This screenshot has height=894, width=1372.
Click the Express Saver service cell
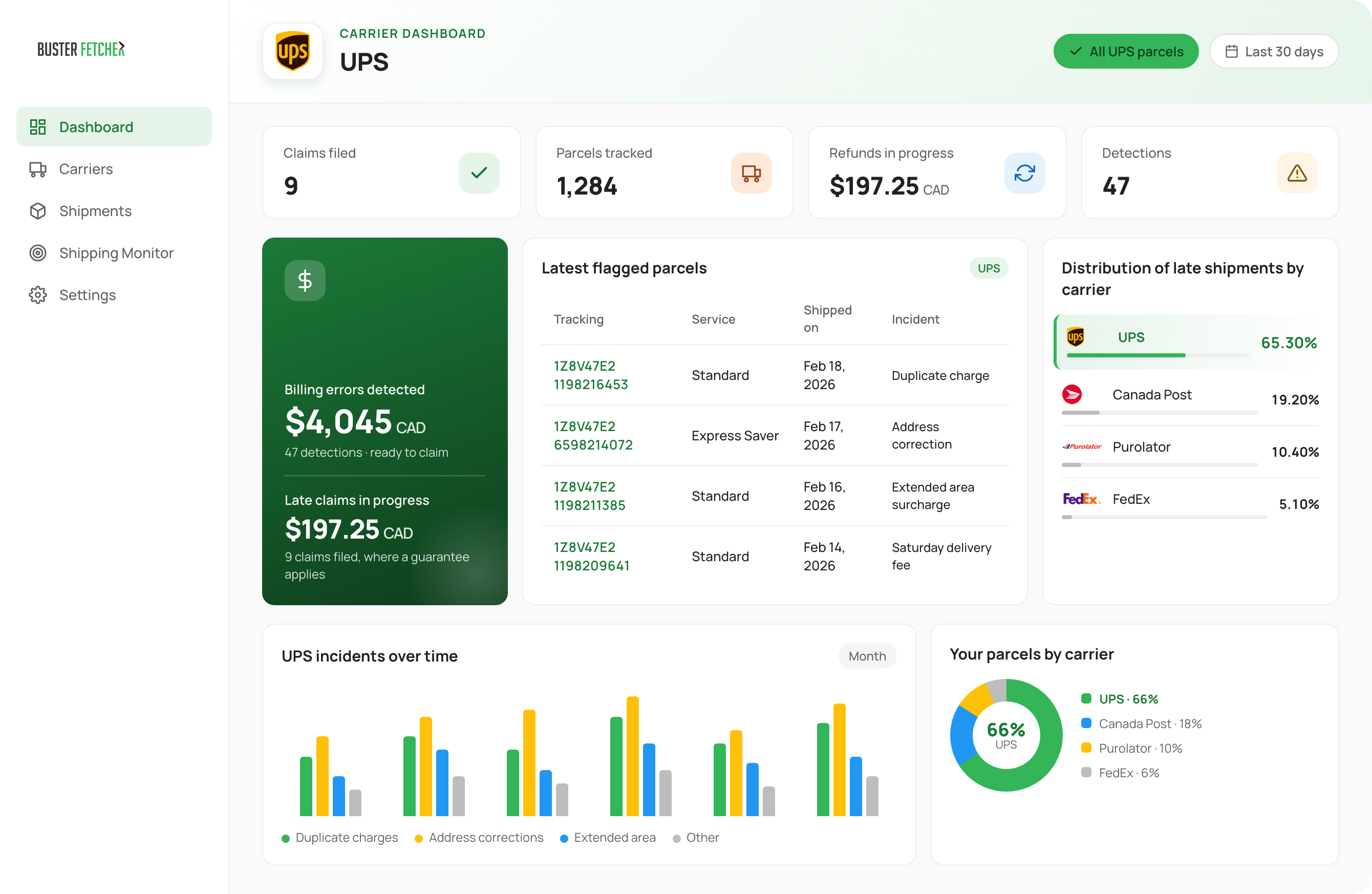[735, 436]
